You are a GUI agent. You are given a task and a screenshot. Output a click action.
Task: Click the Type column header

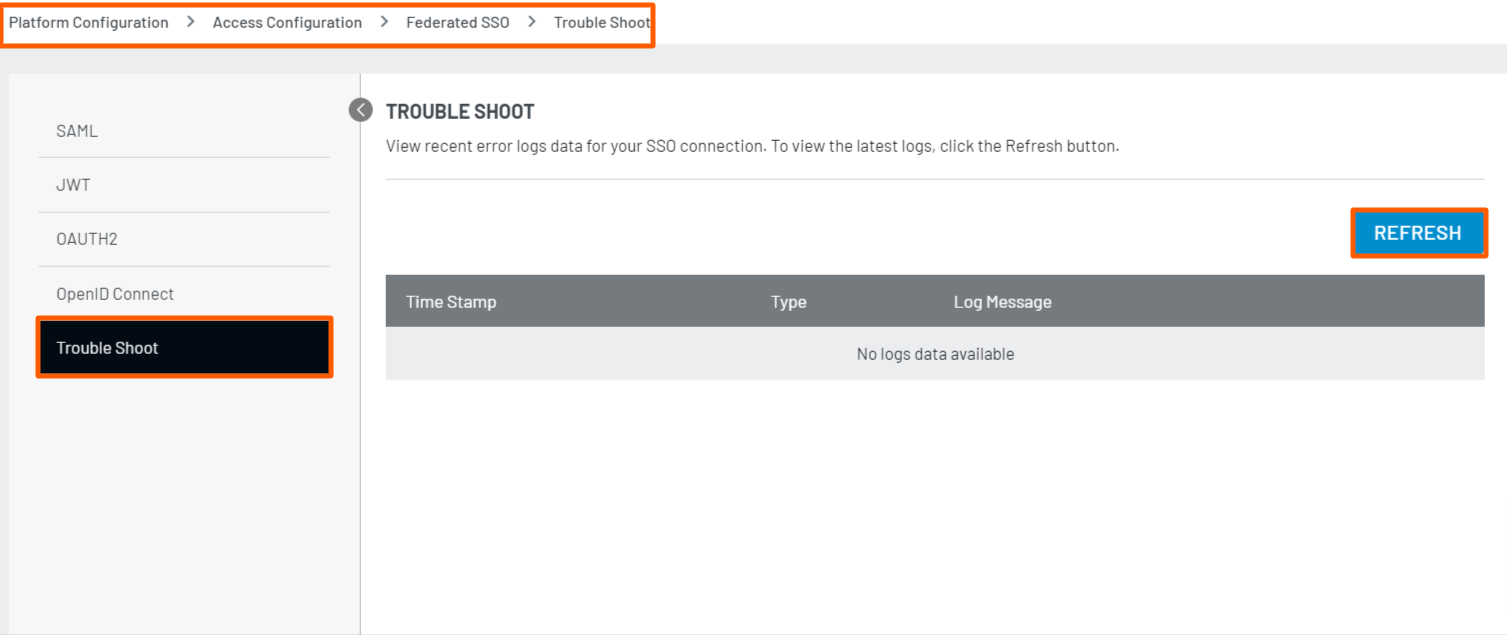click(x=788, y=302)
